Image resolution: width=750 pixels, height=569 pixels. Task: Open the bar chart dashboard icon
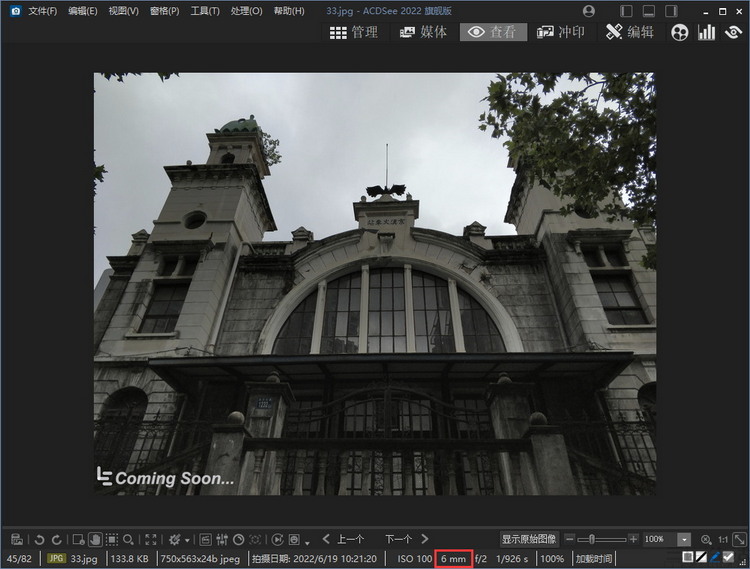pos(707,32)
